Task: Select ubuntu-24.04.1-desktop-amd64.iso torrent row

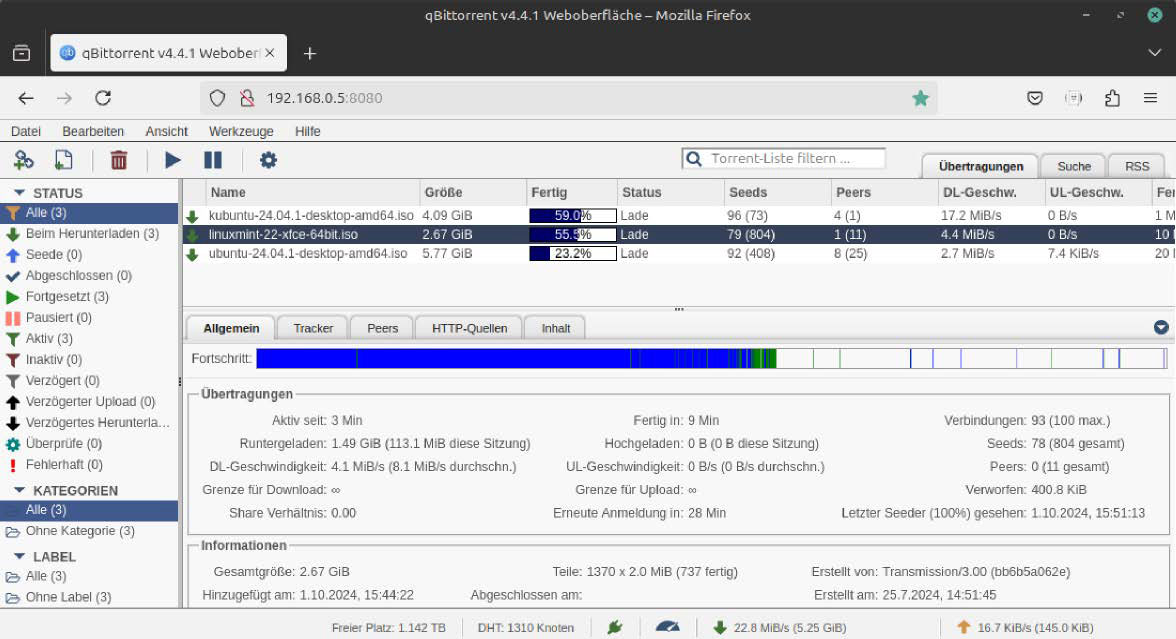Action: (680, 254)
